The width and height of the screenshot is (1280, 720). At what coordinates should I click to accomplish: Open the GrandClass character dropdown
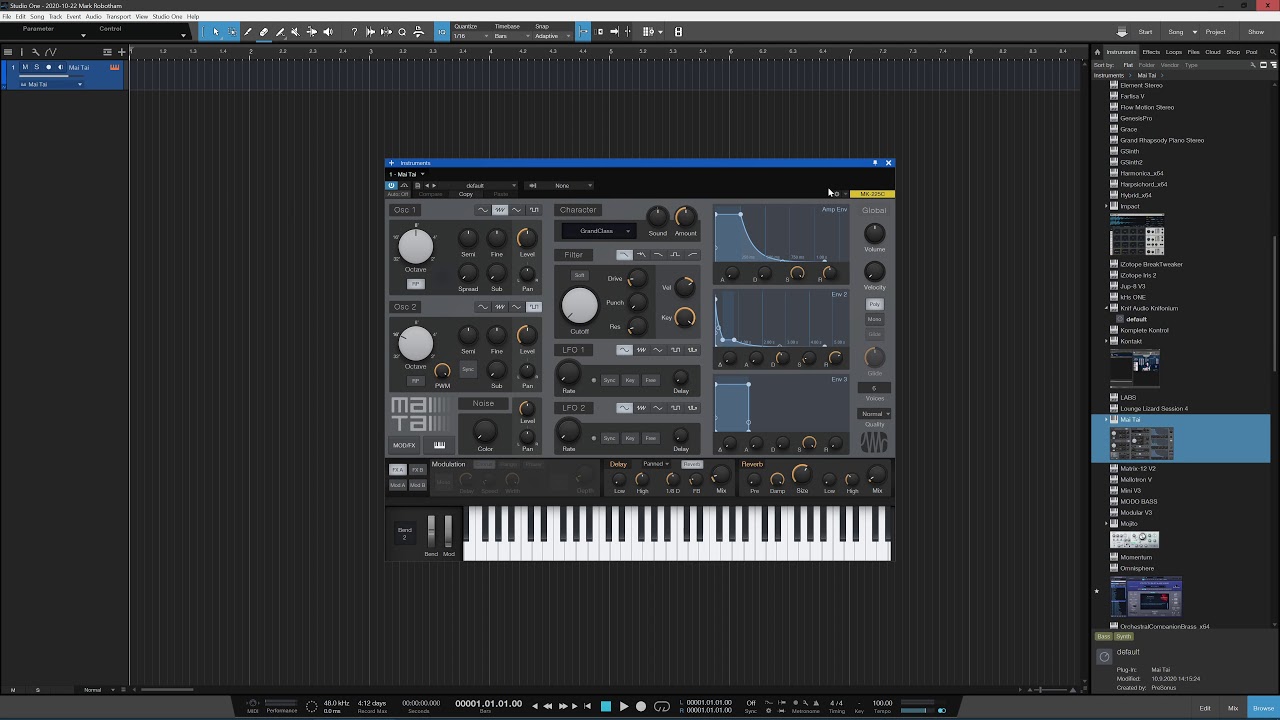pos(597,231)
